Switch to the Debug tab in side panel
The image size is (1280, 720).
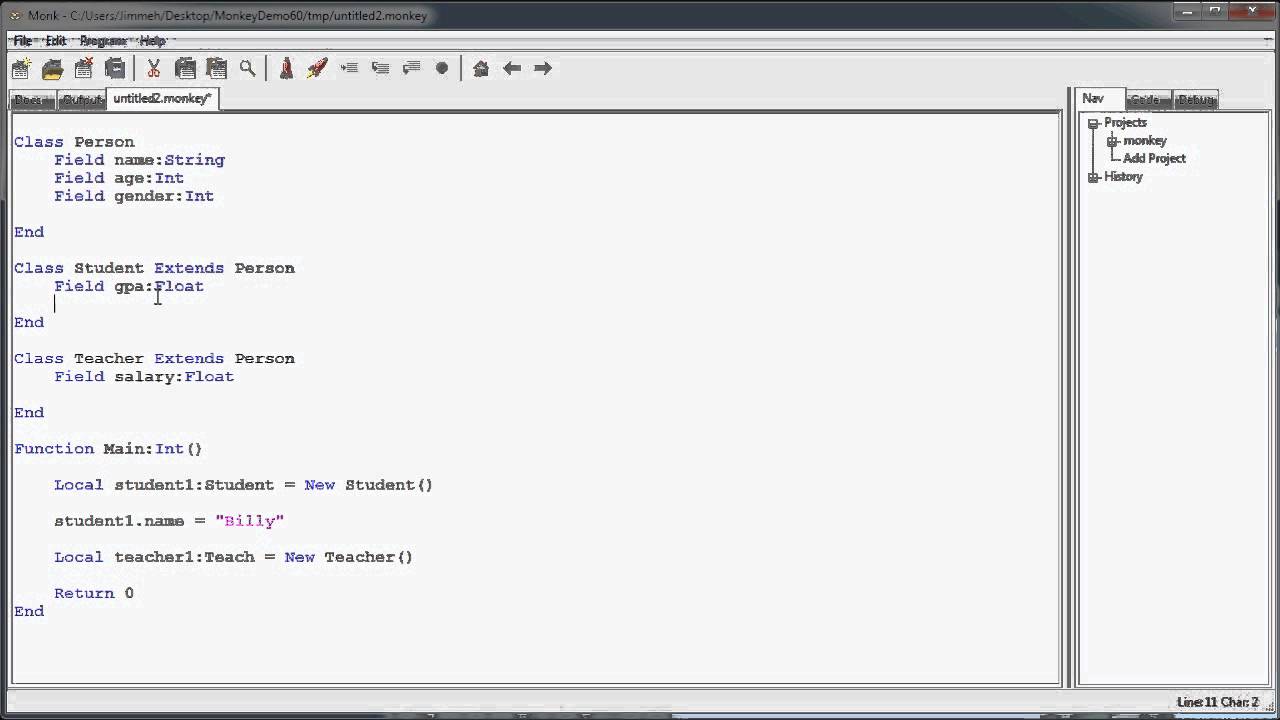point(1196,100)
